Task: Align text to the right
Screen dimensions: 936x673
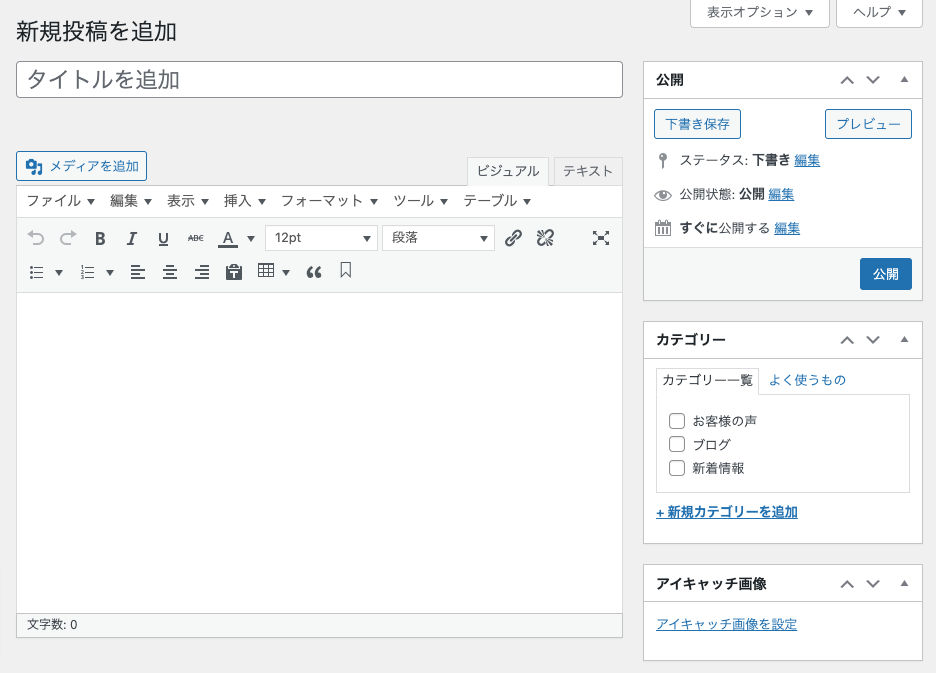Action: 202,273
